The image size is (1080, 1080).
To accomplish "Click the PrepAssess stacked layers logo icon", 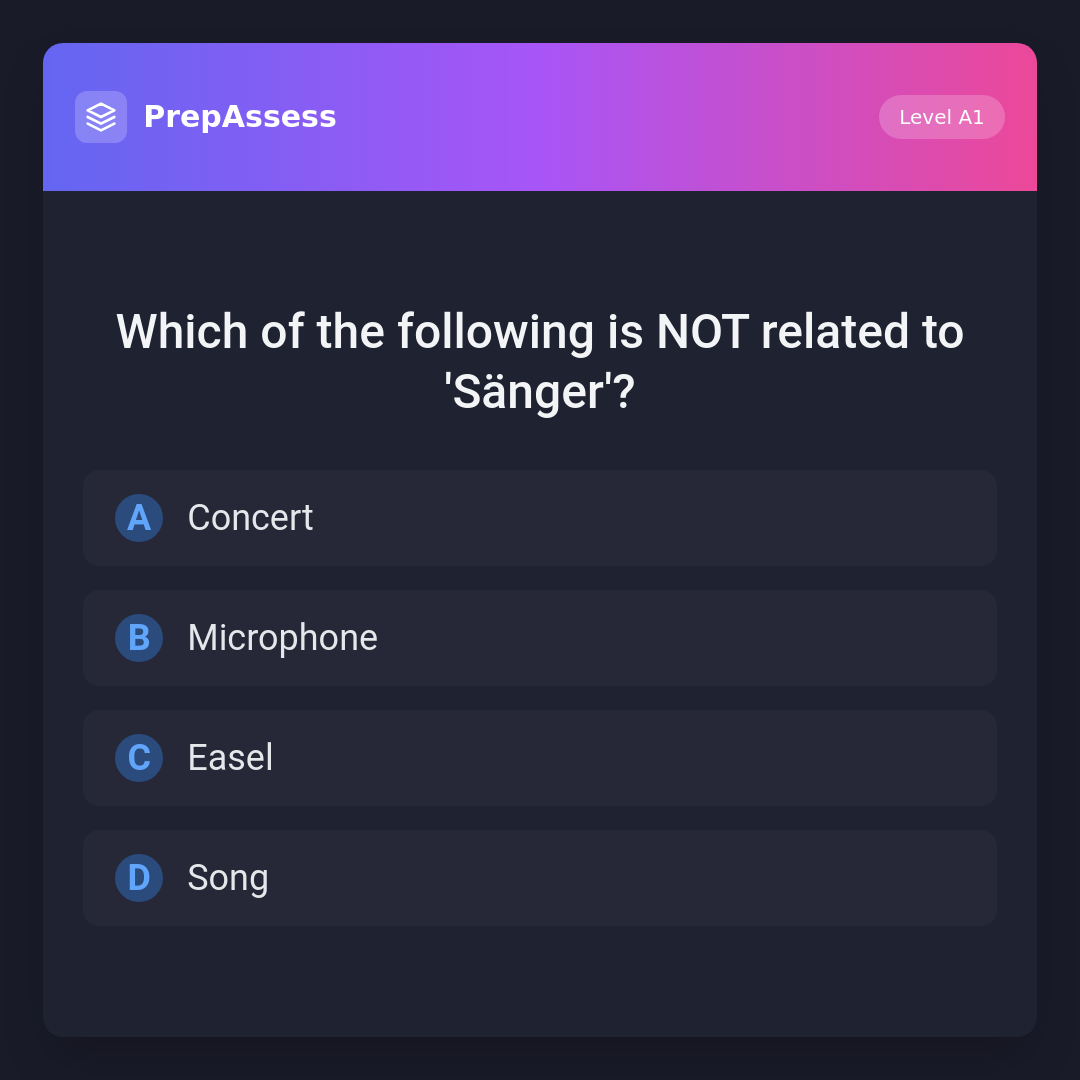I will coord(101,117).
